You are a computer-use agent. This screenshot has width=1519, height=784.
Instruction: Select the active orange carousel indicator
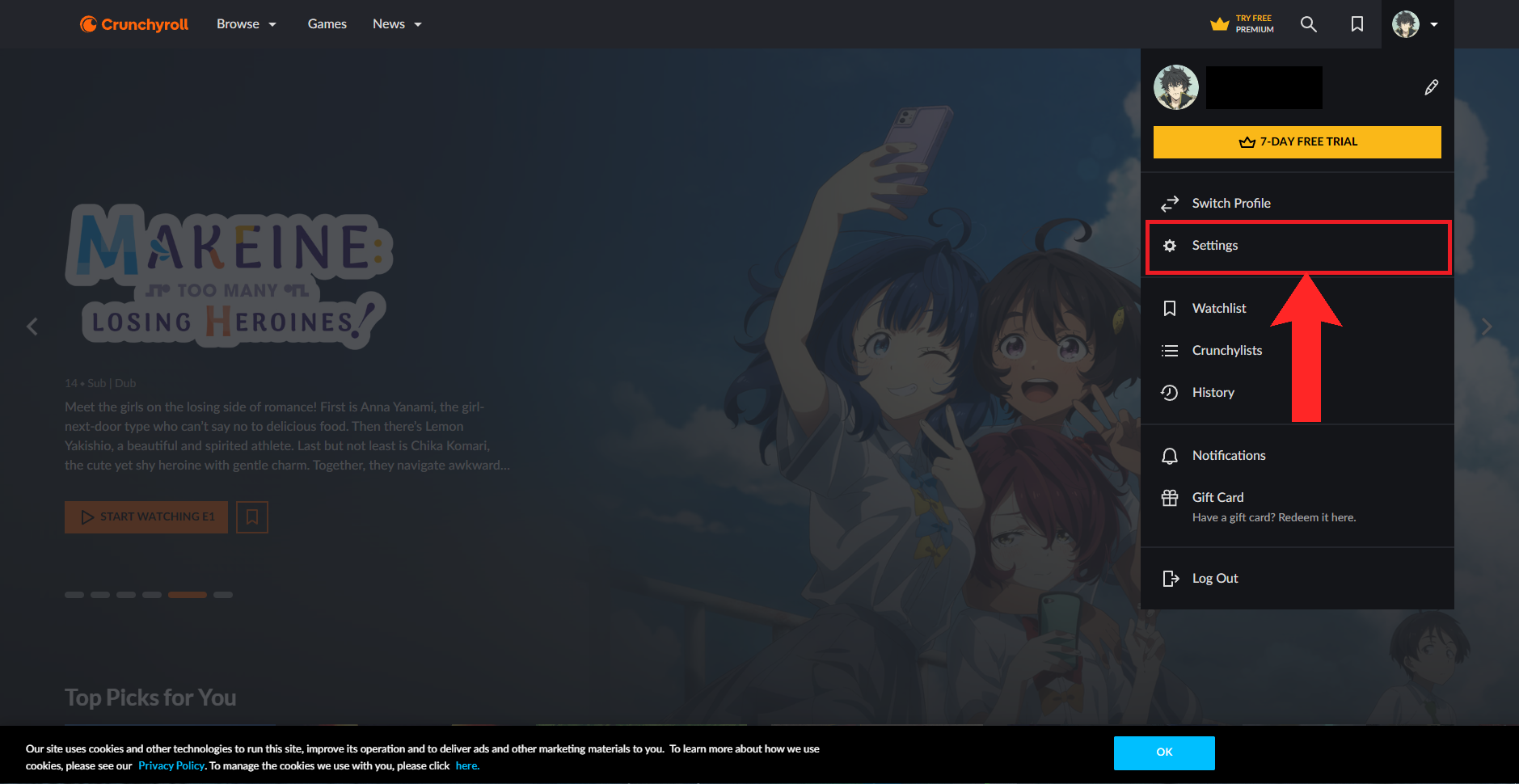[188, 595]
